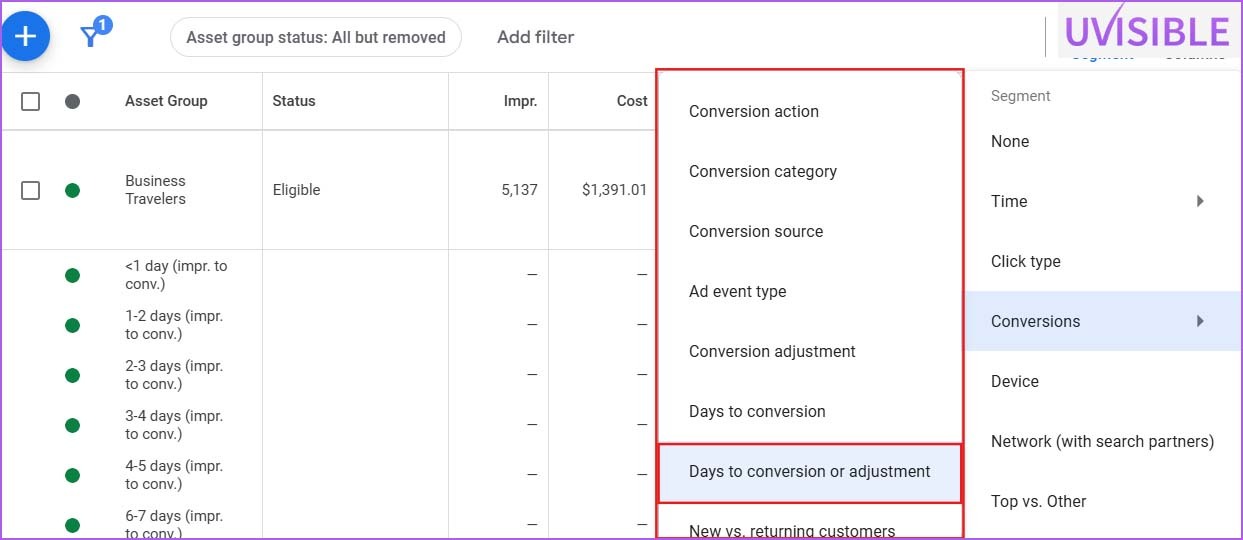Choose Conversion source segment
This screenshot has height=540, width=1243.
756,231
